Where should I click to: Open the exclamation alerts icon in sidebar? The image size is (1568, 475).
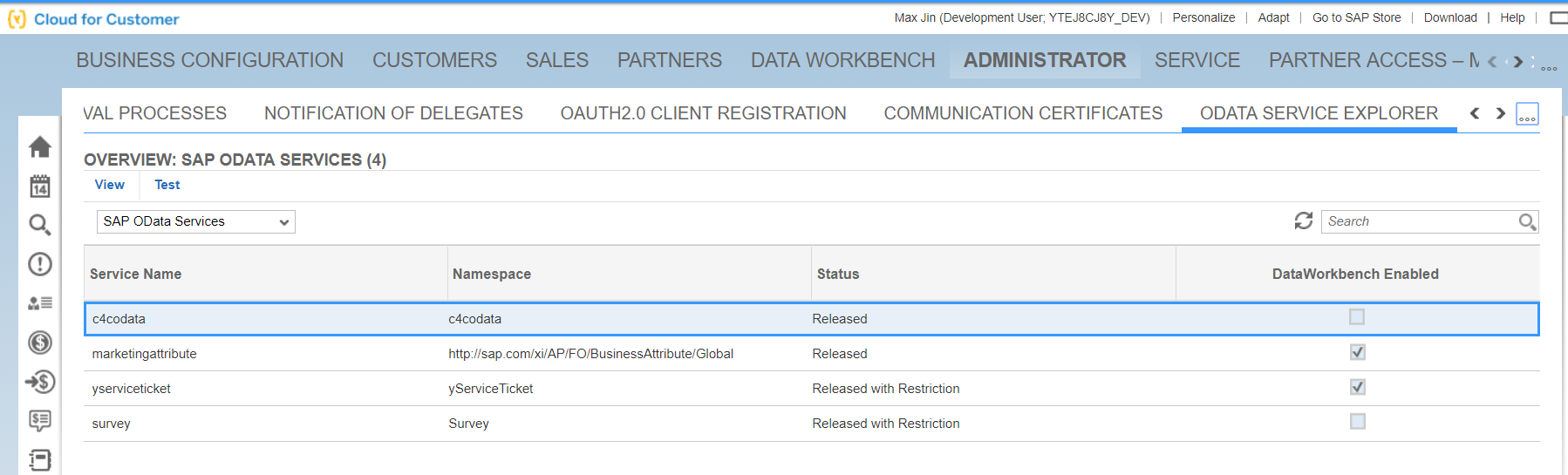pyautogui.click(x=40, y=264)
